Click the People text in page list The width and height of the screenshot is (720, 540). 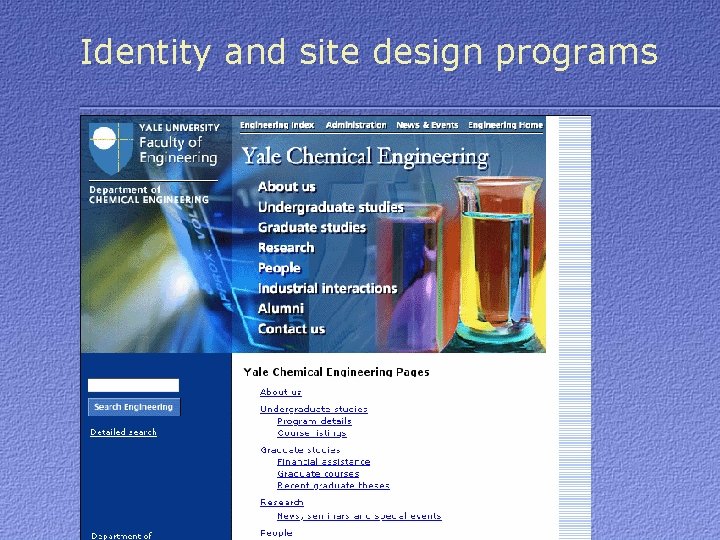[276, 533]
